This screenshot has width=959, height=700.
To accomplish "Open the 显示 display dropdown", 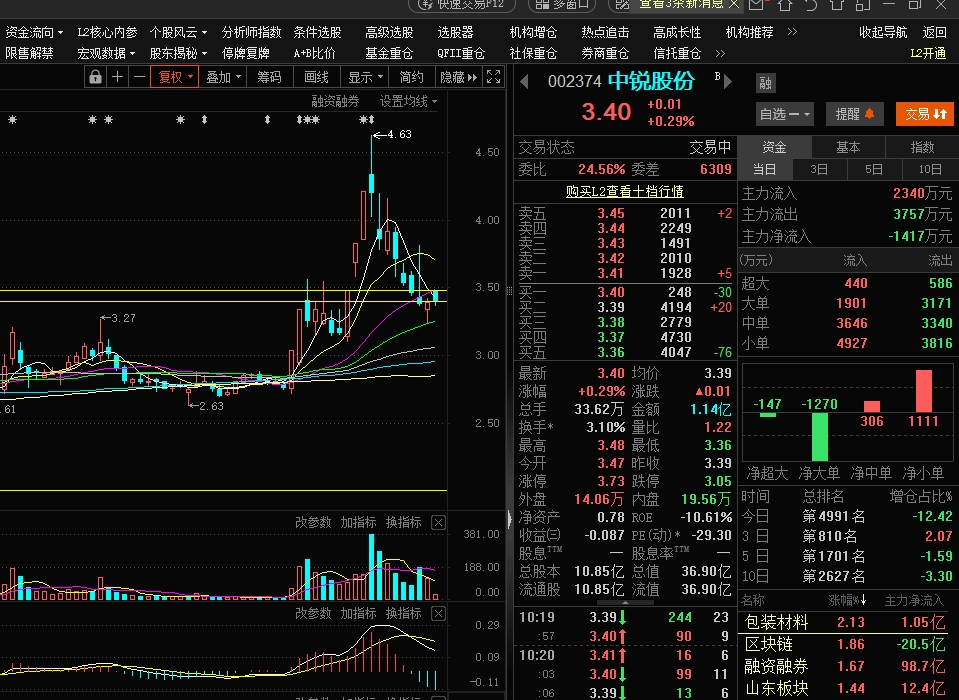I will point(366,78).
